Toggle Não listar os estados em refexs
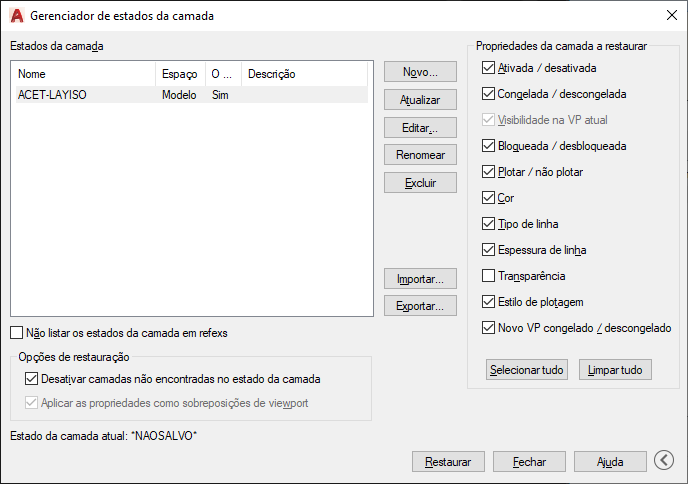The height and width of the screenshot is (484, 688). (x=17, y=333)
